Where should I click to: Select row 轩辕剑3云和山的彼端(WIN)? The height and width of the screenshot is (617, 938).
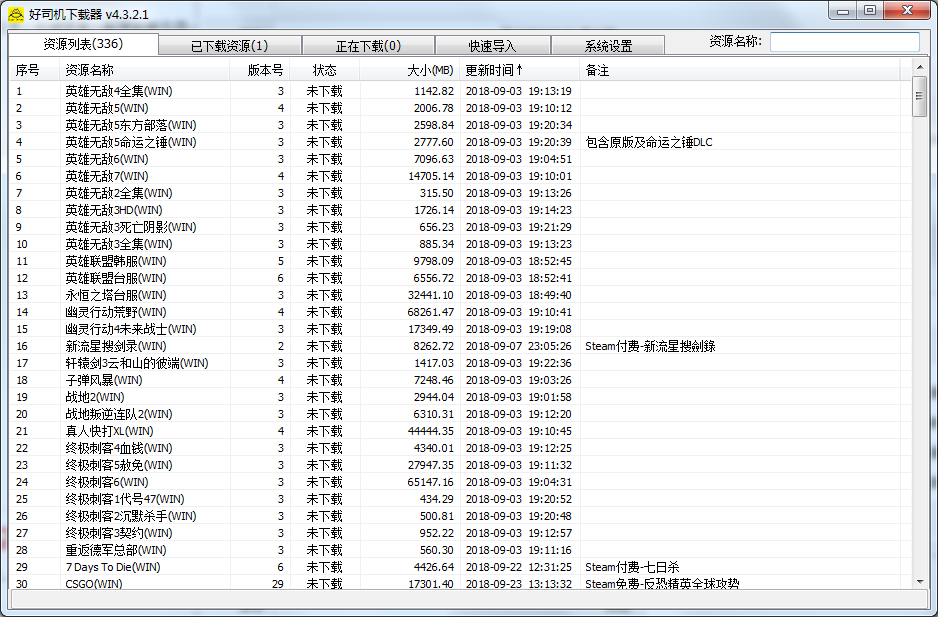coord(460,363)
